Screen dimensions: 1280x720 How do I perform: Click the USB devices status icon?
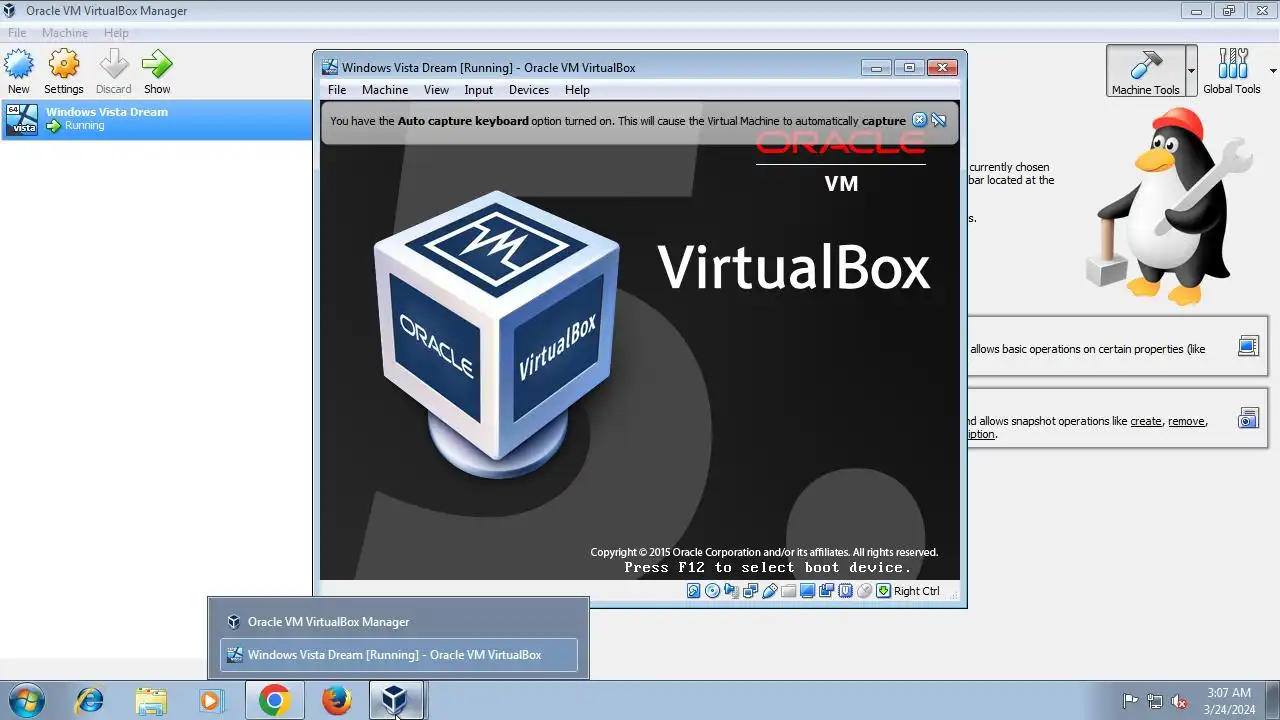pyautogui.click(x=770, y=591)
